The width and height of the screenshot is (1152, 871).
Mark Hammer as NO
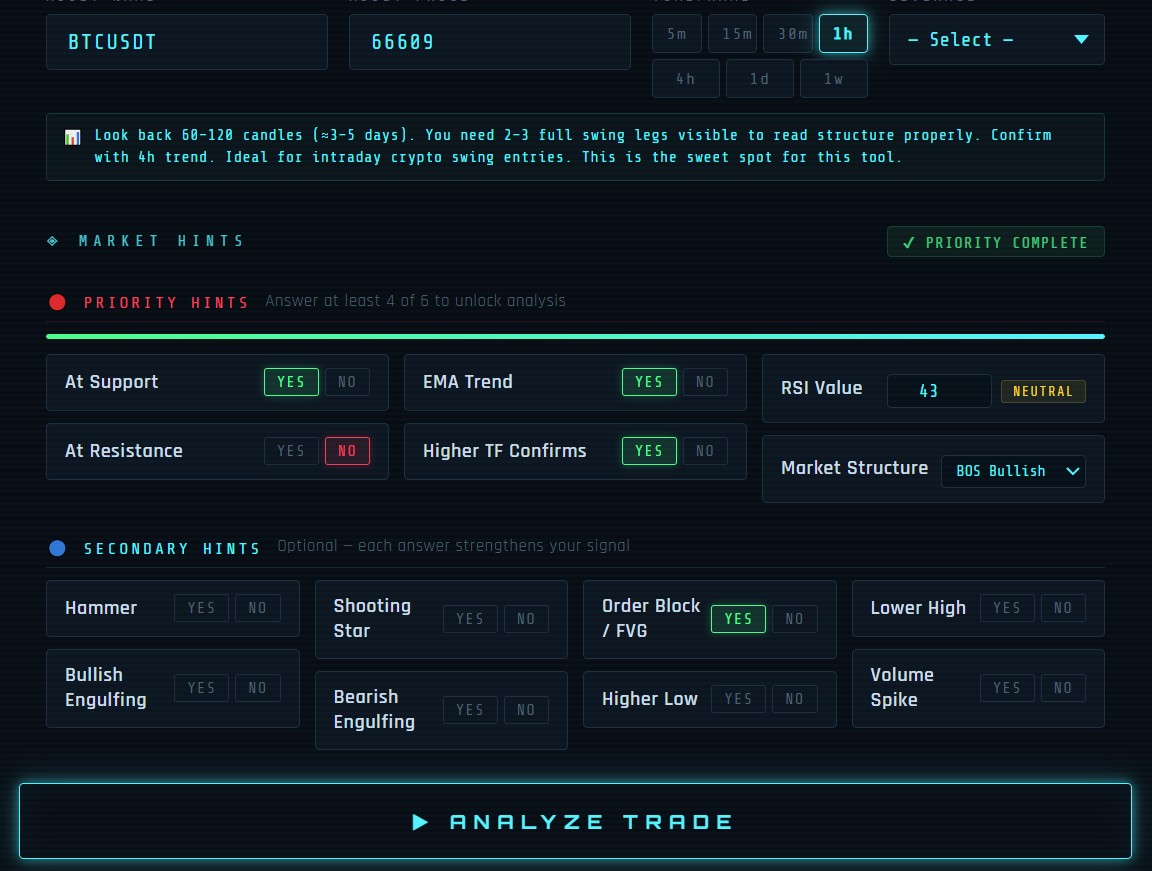257,608
